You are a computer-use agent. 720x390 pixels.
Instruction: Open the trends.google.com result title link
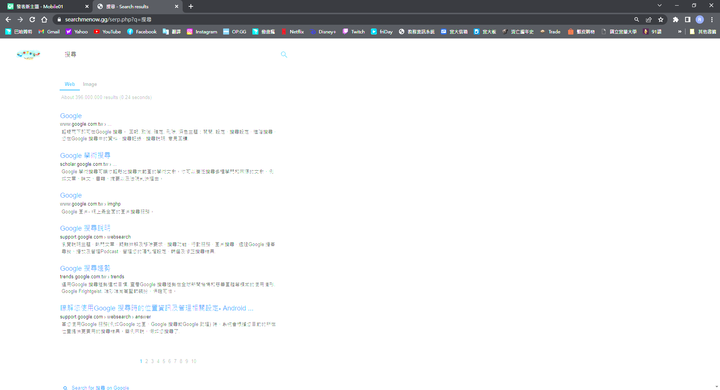pos(85,268)
